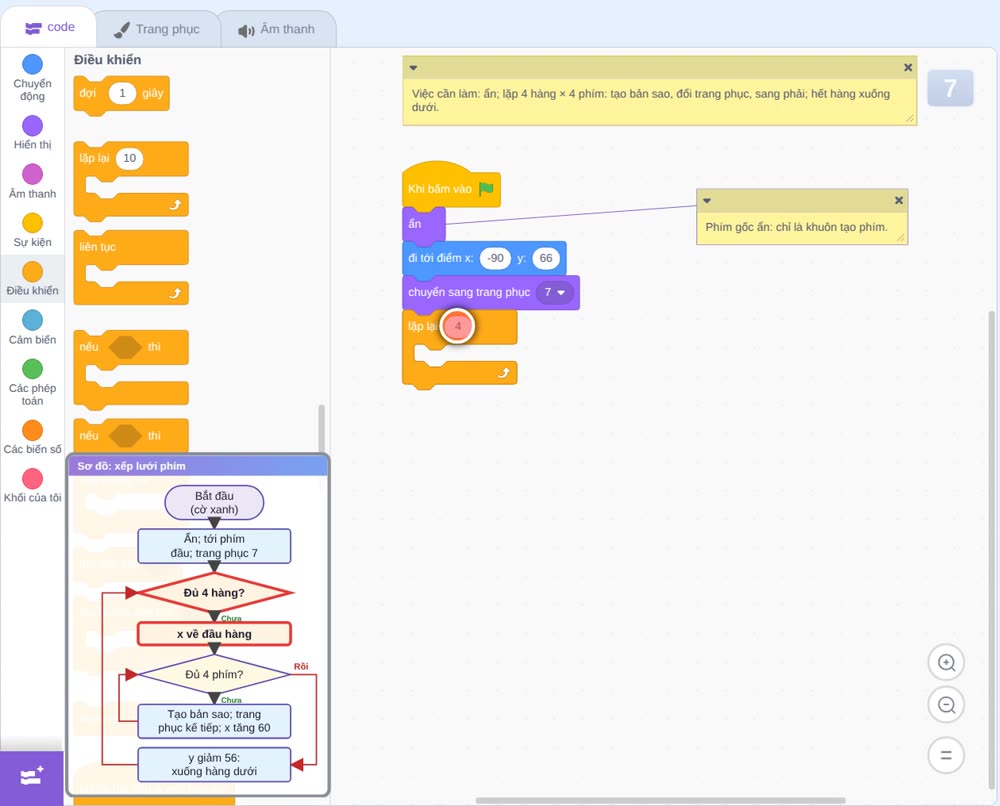Click the 'x về đầu hàng' flowchart box
Screen dimensions: 1000x806
[214, 634]
